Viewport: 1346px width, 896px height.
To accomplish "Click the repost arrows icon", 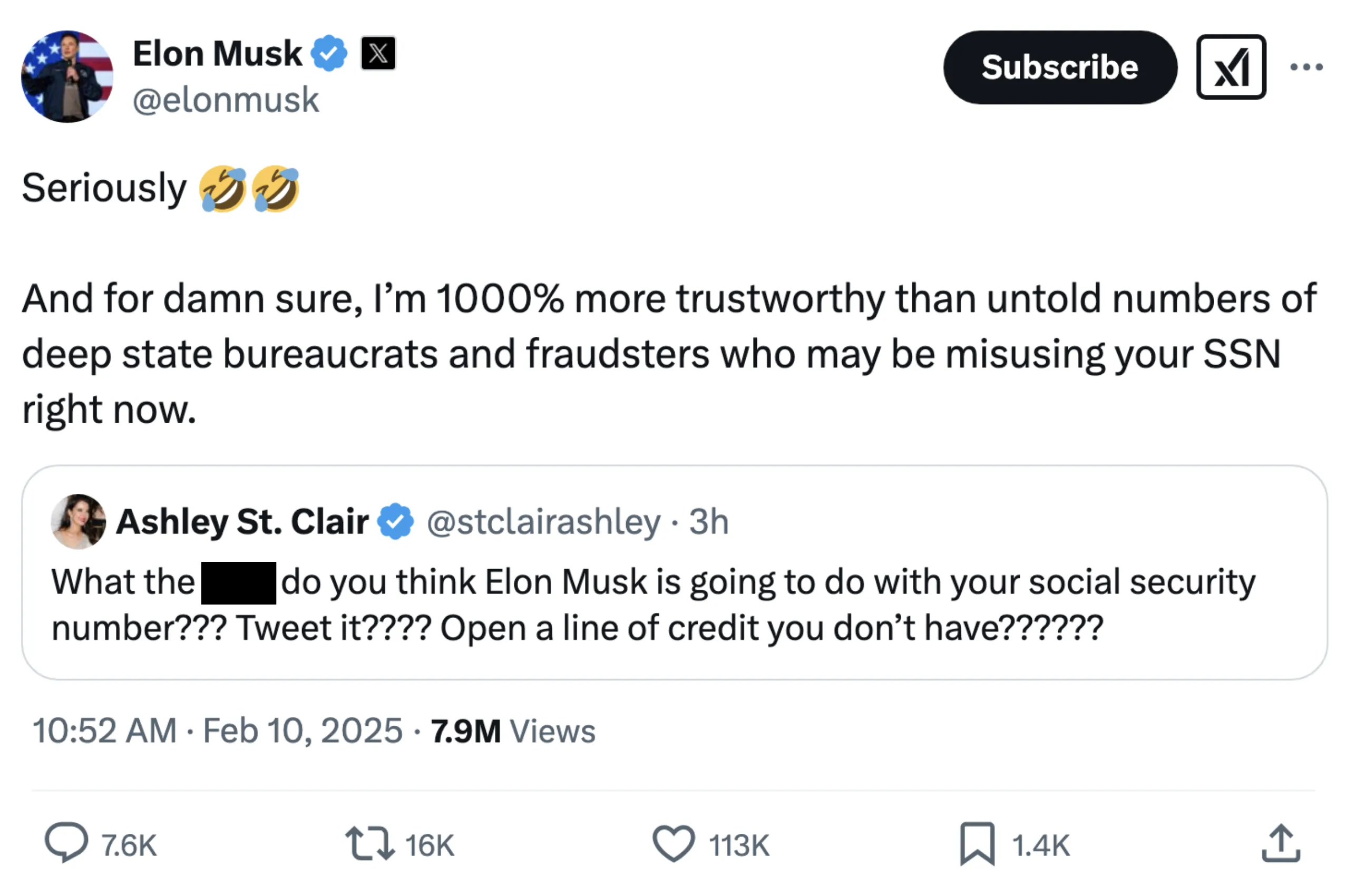I will click(x=369, y=843).
